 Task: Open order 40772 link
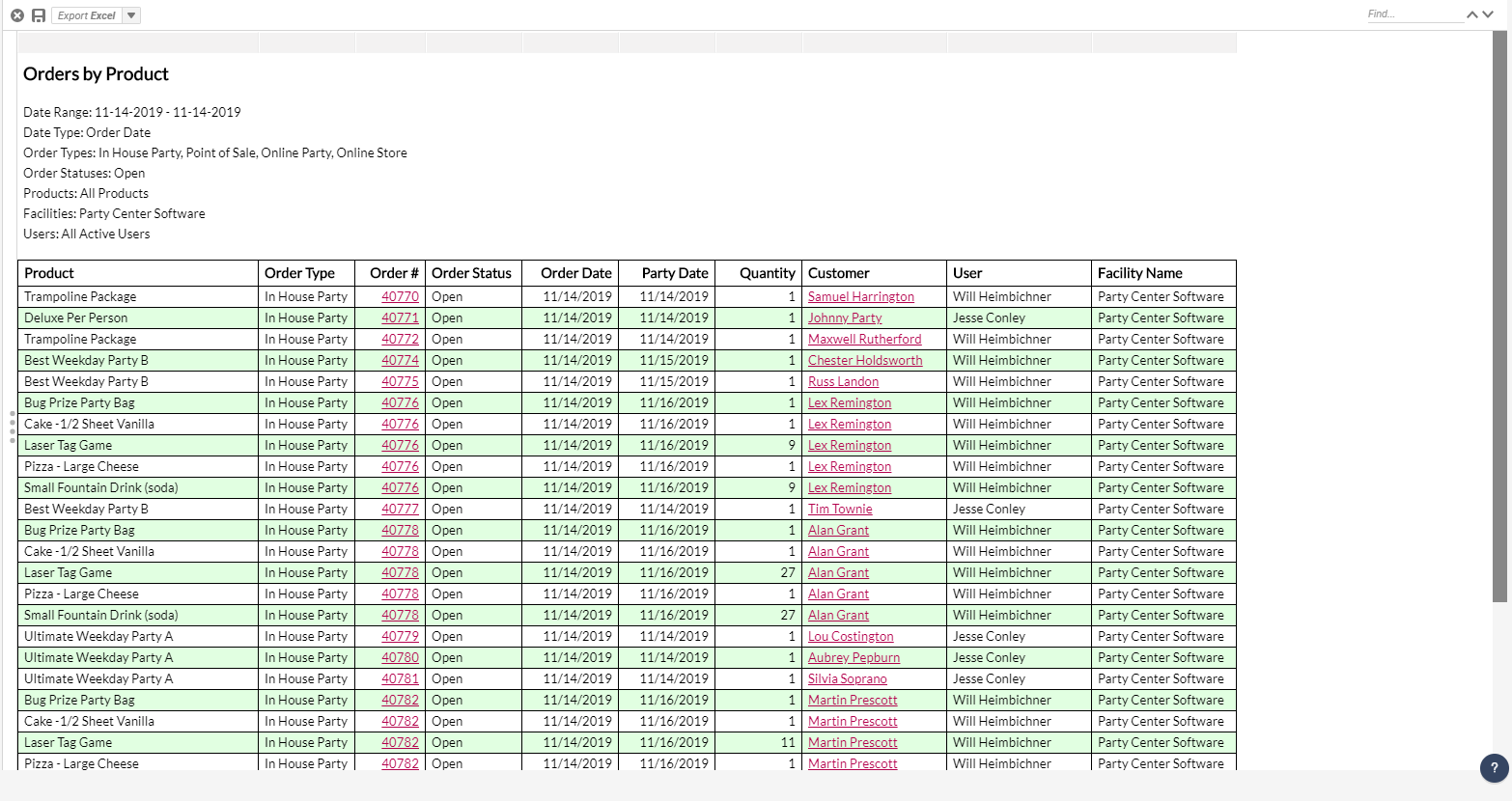(400, 339)
